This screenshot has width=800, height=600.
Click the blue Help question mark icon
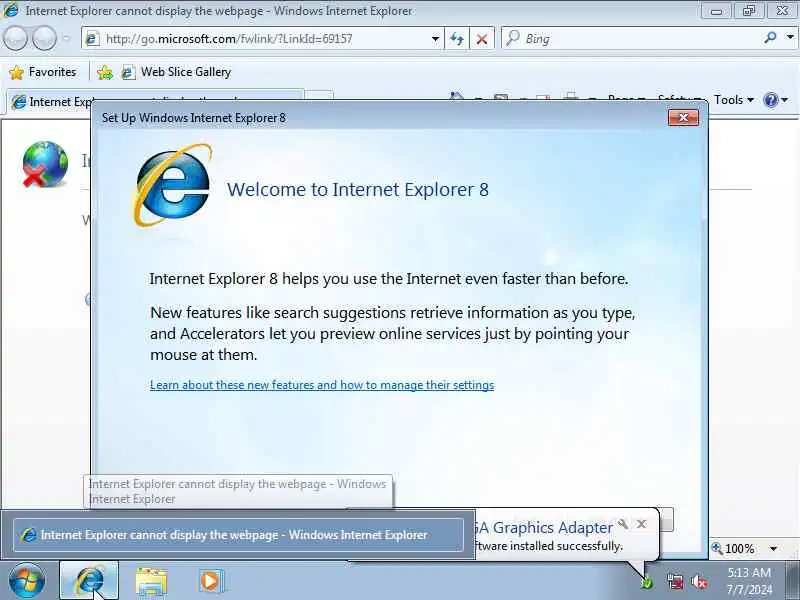770,99
